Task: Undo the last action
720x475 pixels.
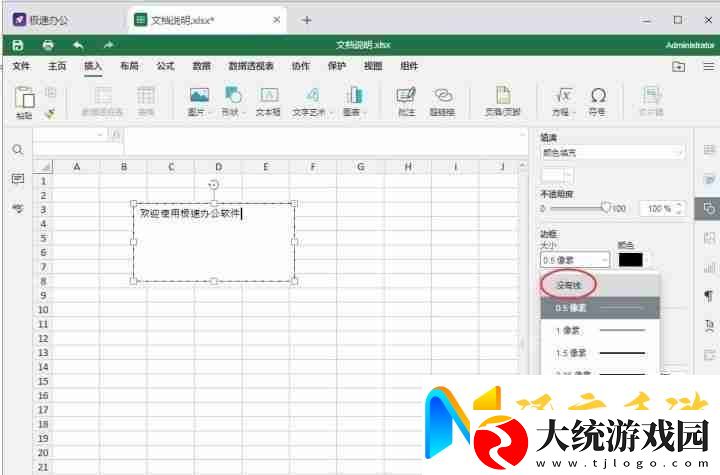Action: (x=78, y=45)
